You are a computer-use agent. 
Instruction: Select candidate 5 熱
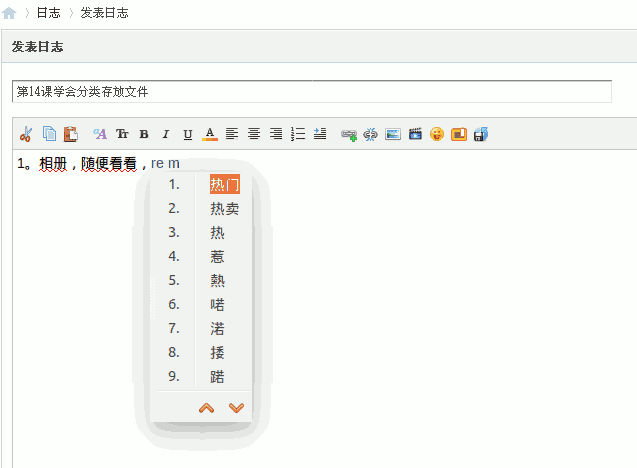pos(217,280)
